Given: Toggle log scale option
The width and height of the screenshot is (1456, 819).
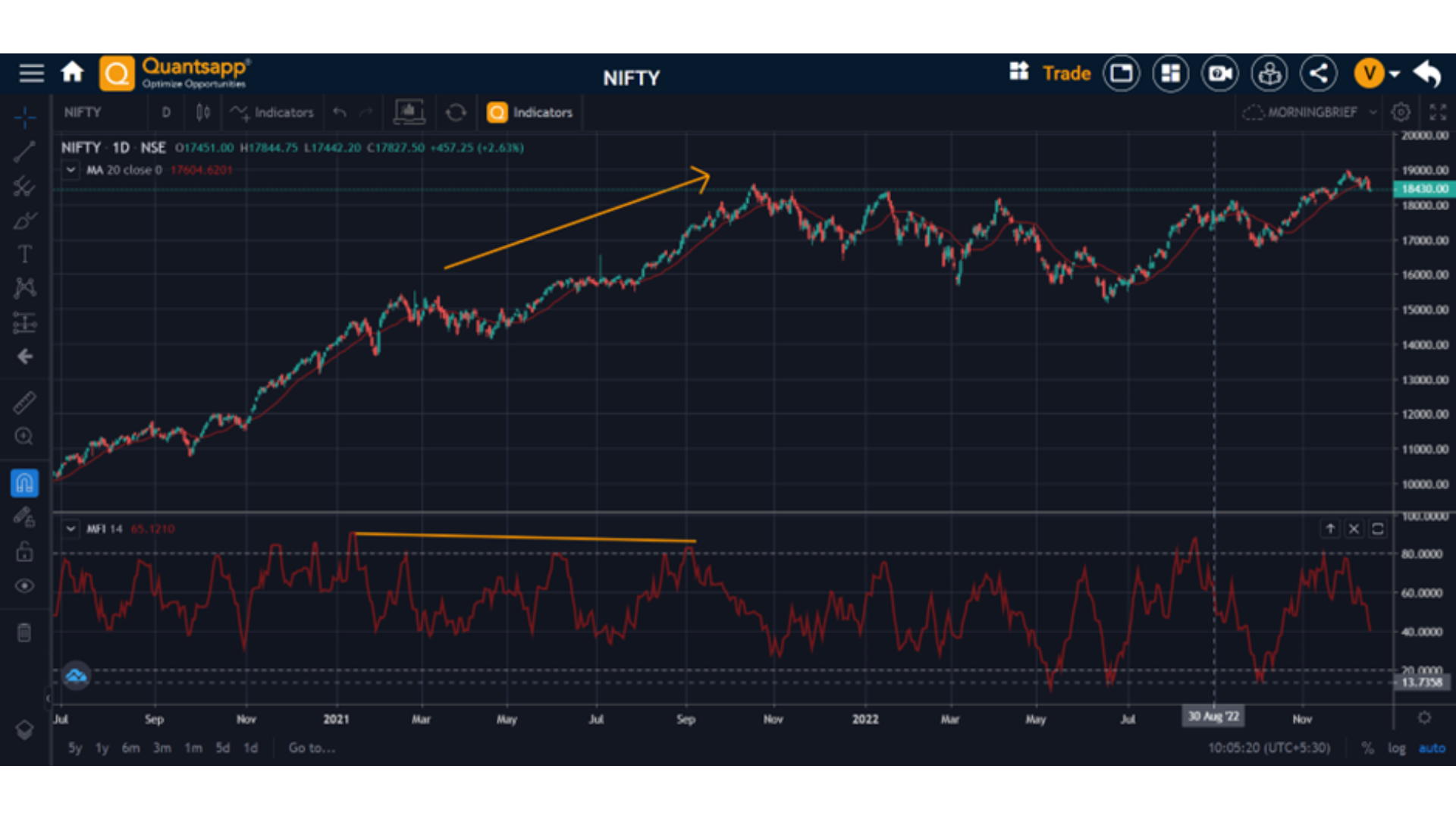Looking at the screenshot, I should click(x=1396, y=748).
